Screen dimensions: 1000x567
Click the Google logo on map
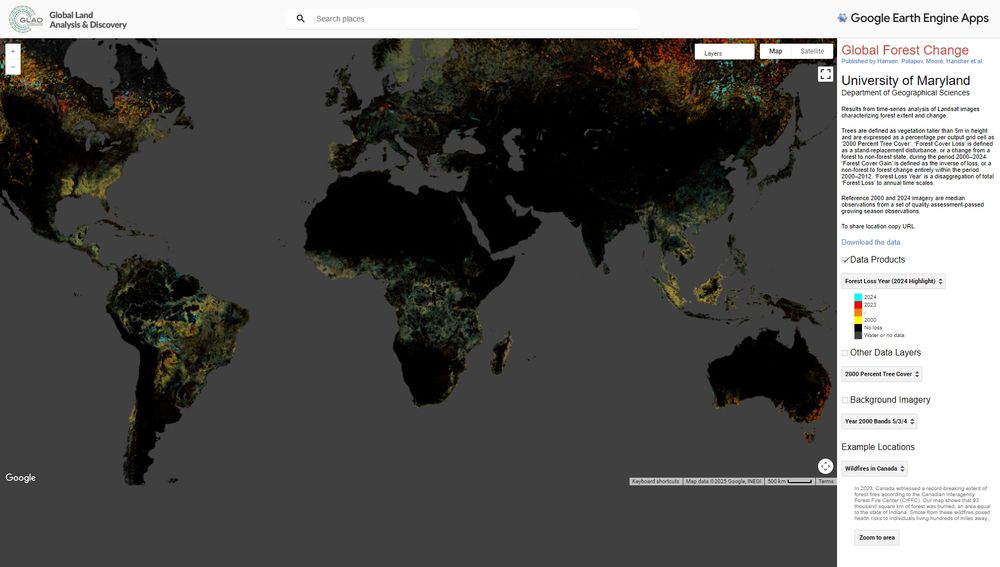coord(20,477)
